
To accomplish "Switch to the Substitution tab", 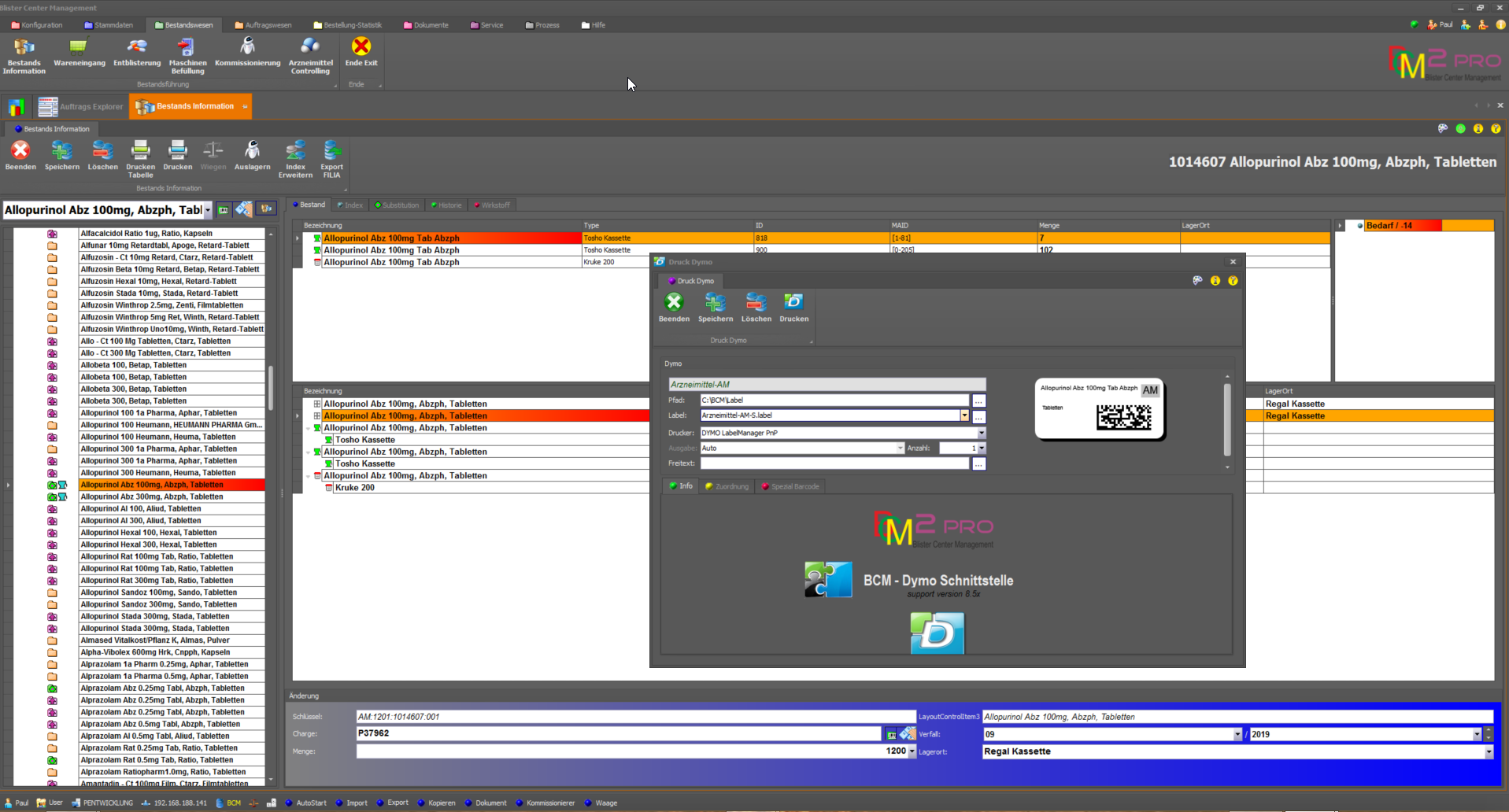I will (397, 205).
